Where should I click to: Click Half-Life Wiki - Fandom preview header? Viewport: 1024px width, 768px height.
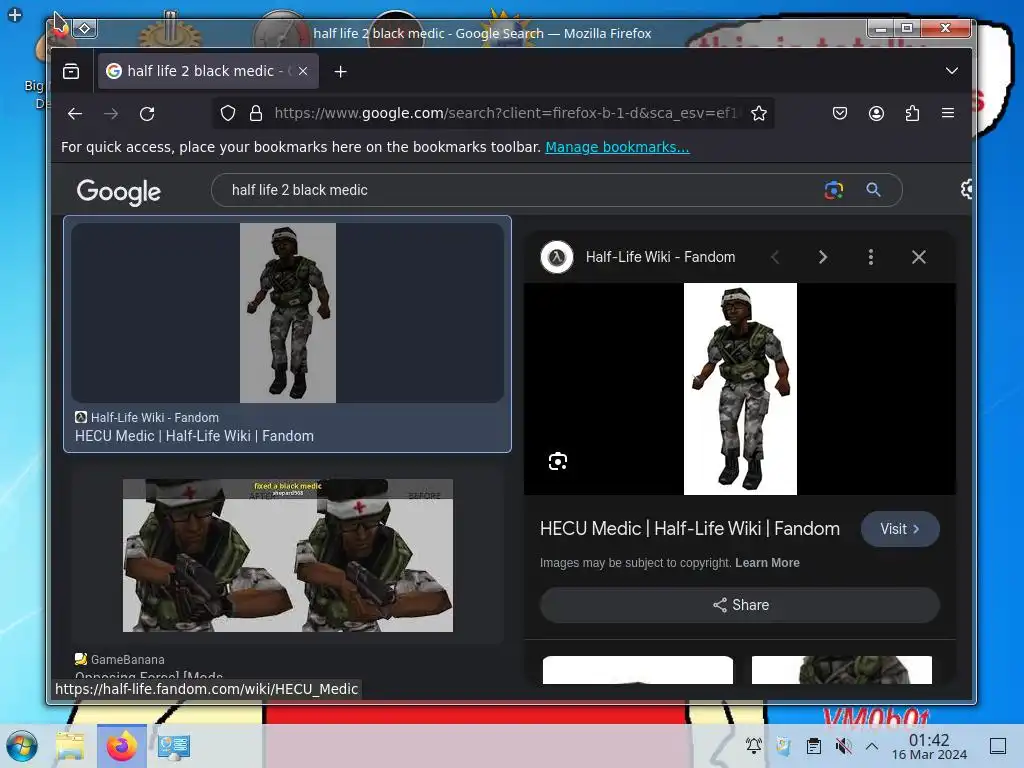pos(660,257)
